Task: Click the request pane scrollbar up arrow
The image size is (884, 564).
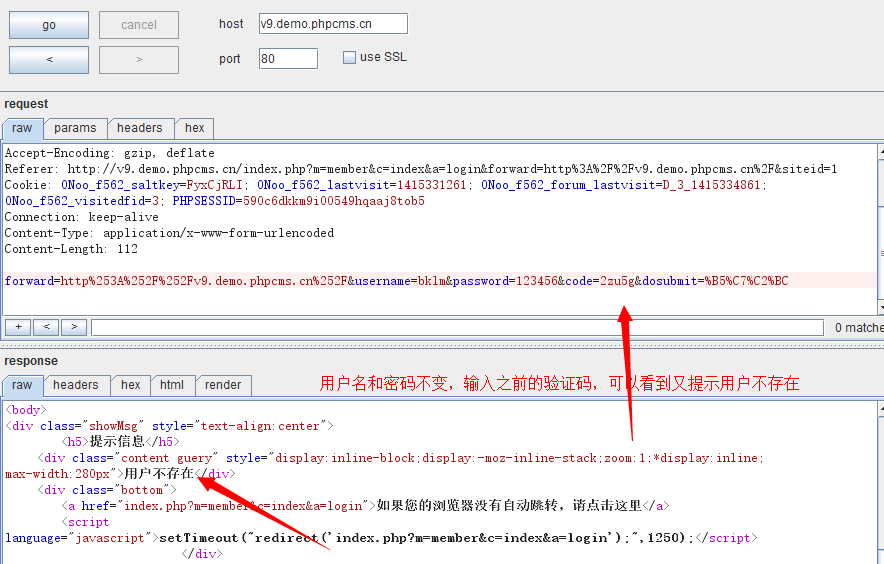Action: click(880, 152)
